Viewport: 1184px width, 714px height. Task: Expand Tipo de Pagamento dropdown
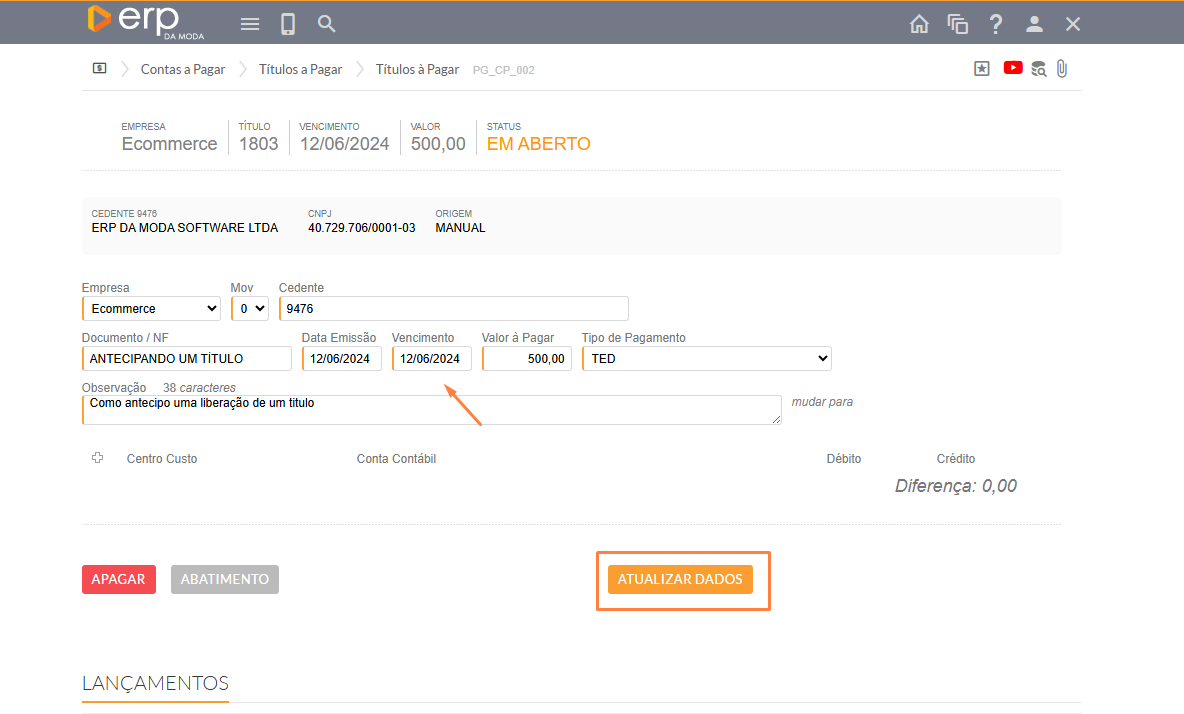pos(706,358)
